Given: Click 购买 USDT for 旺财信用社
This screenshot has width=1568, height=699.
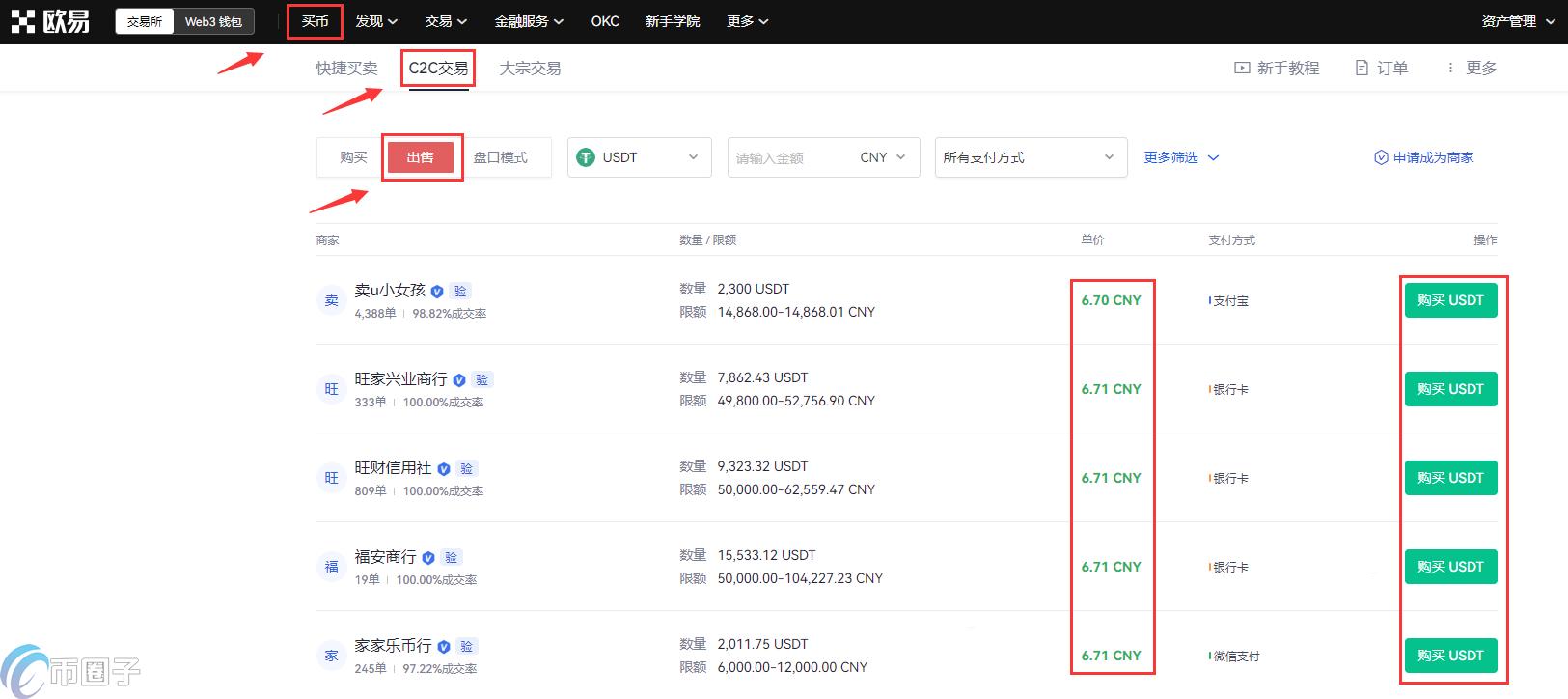Looking at the screenshot, I should [1450, 478].
